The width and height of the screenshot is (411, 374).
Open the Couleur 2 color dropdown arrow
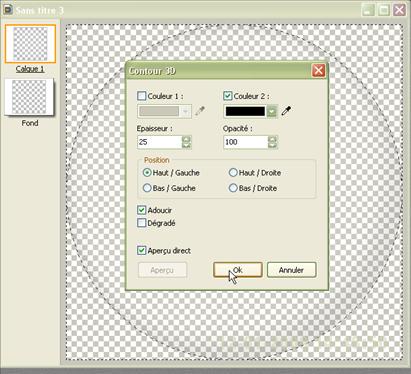coord(272,111)
